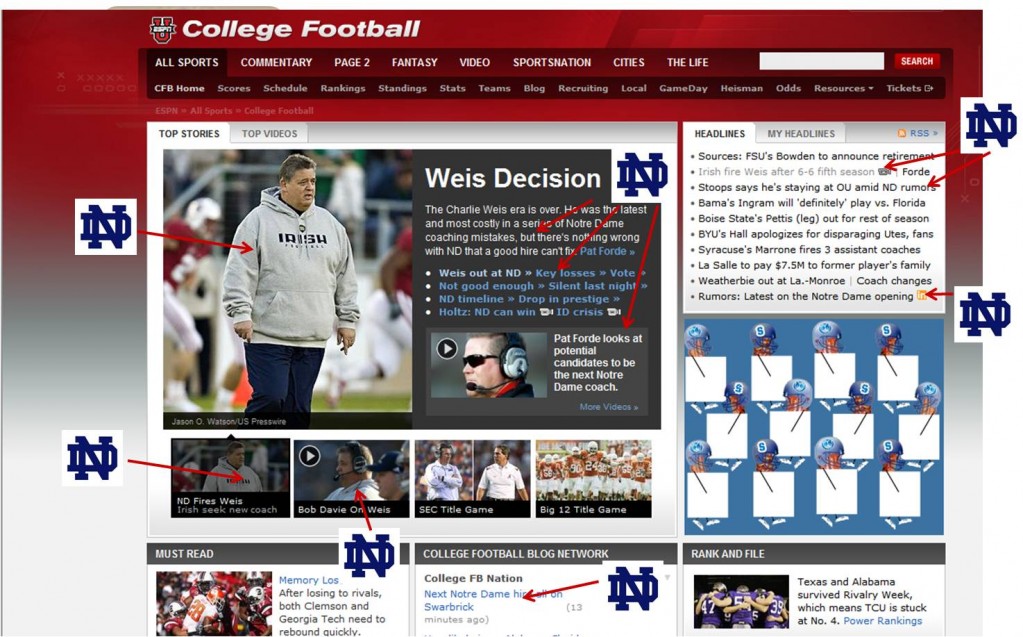Click the video icon after 'ID crisis'
1023x637 pixels.
tap(613, 312)
